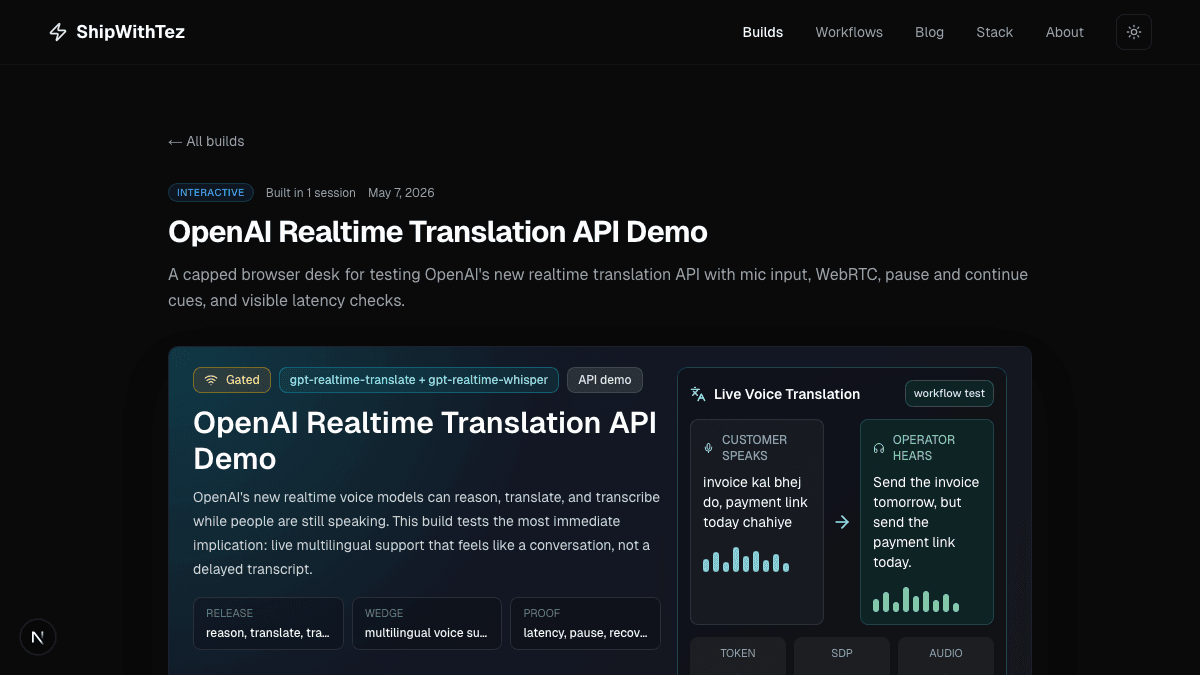Click the customer speech waveform bars
The image size is (1200, 675).
(x=746, y=560)
